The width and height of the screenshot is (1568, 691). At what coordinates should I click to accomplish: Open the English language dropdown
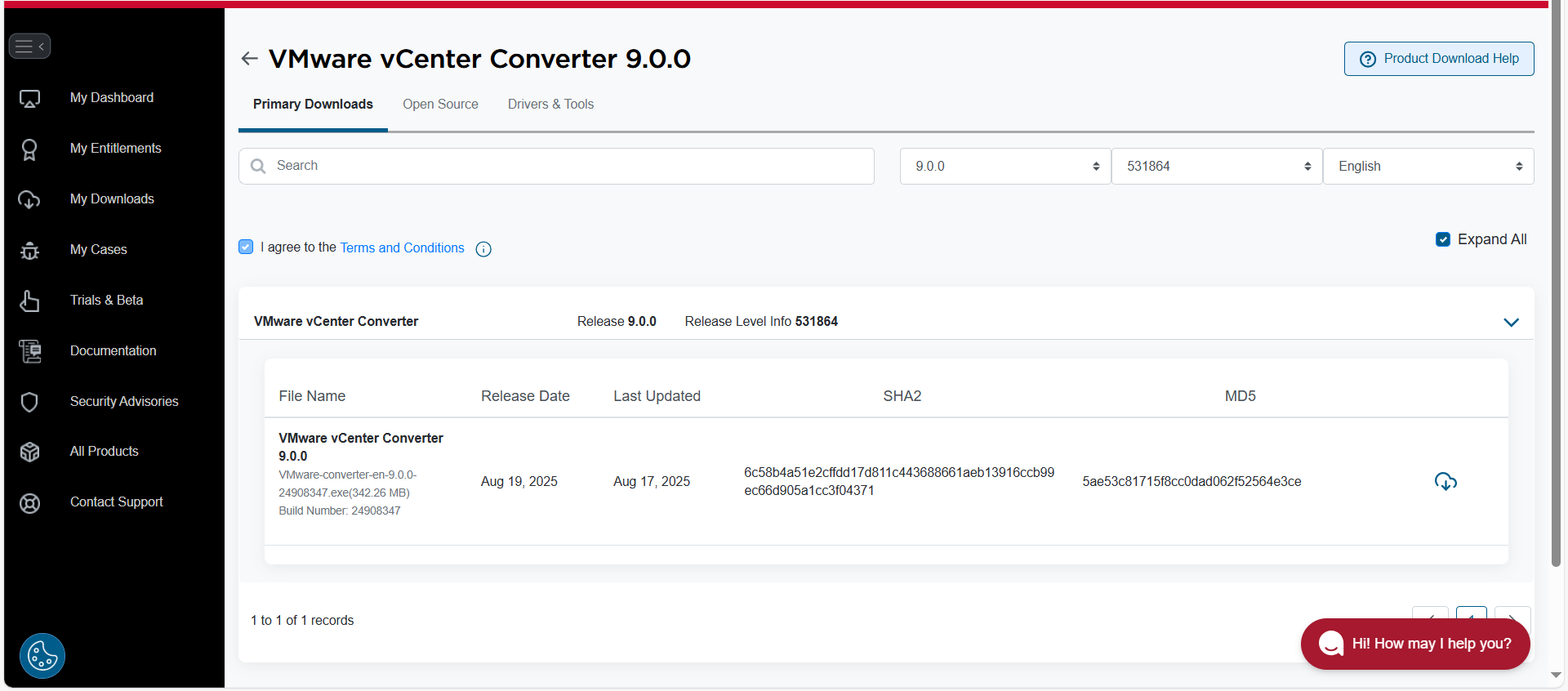[x=1428, y=167]
